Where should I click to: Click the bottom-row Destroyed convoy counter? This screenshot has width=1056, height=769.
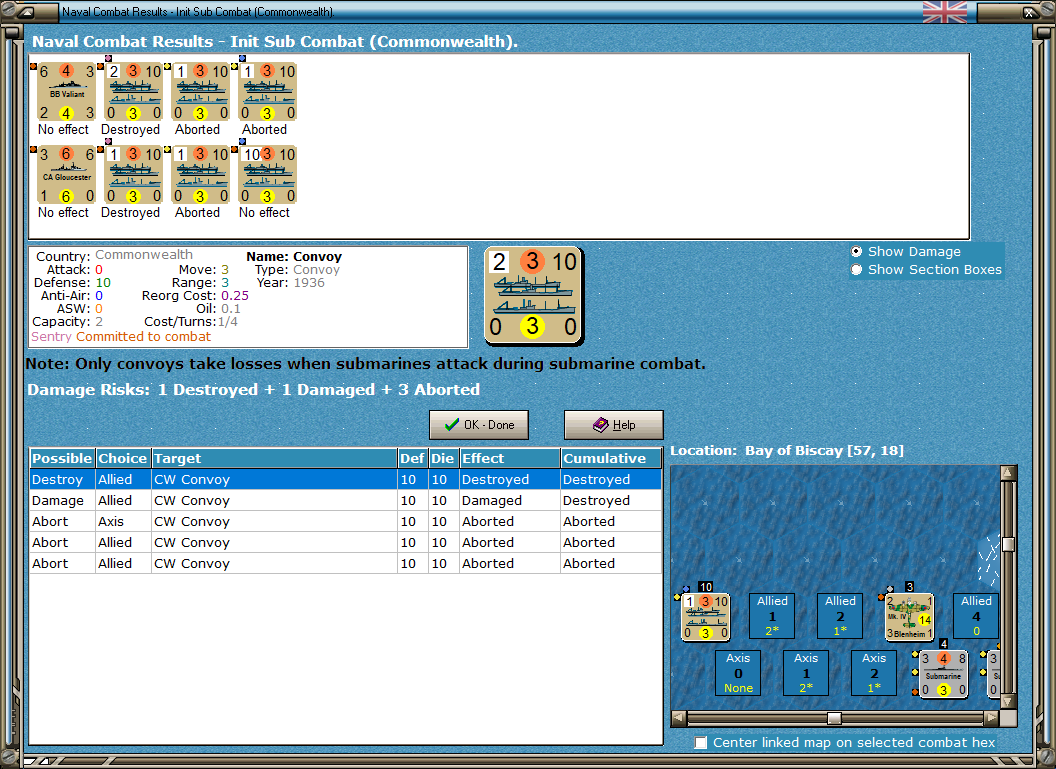(x=134, y=175)
